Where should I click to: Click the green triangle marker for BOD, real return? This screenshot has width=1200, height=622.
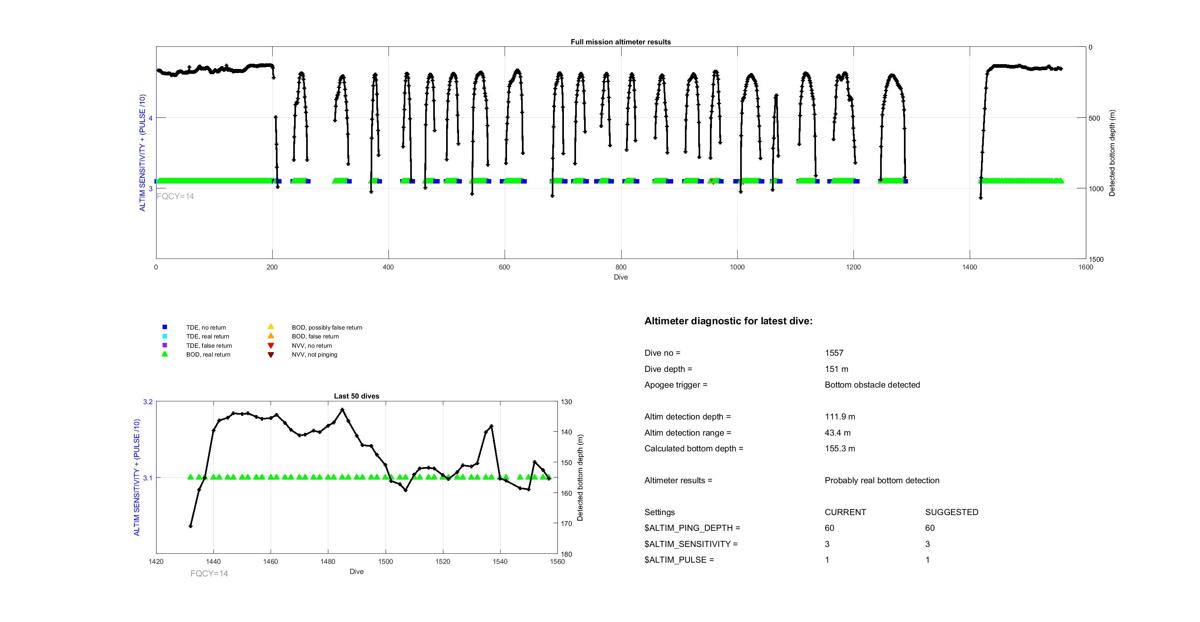pos(164,354)
